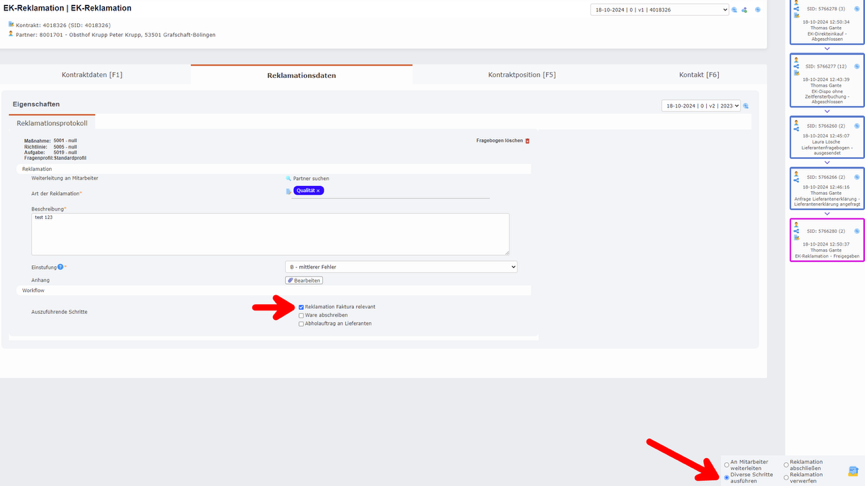The height and width of the screenshot is (486, 865).
Task: Remove the Qualität tag via its x
Action: [318, 191]
